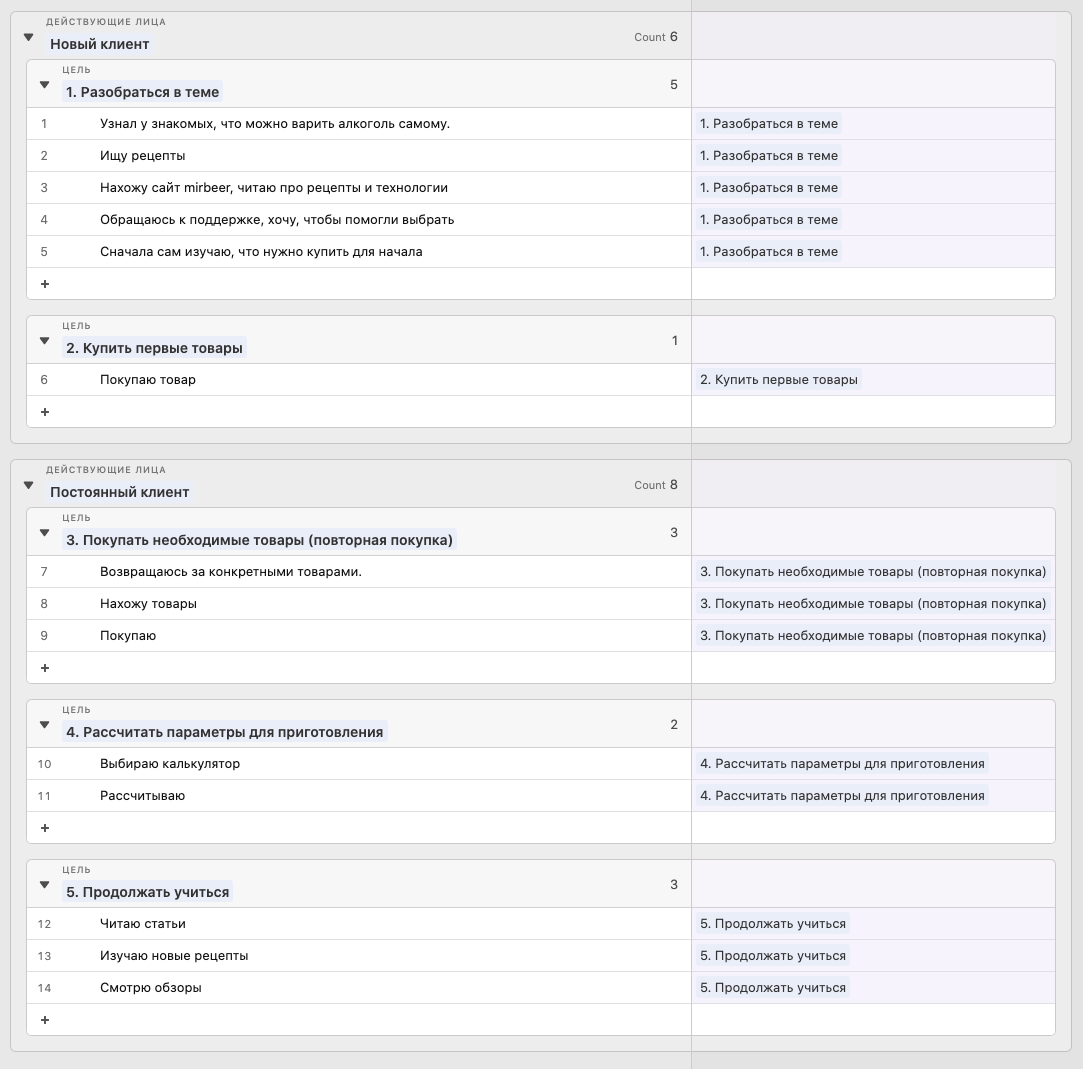Open the Выбираю калькулятор record
The height and width of the screenshot is (1069, 1083).
(x=170, y=764)
